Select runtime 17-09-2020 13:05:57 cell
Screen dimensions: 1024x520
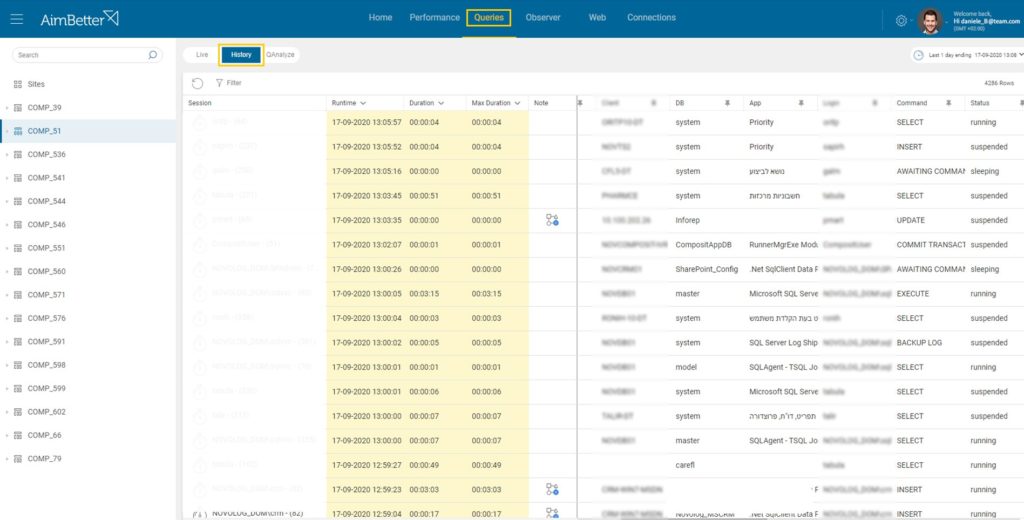click(x=365, y=122)
